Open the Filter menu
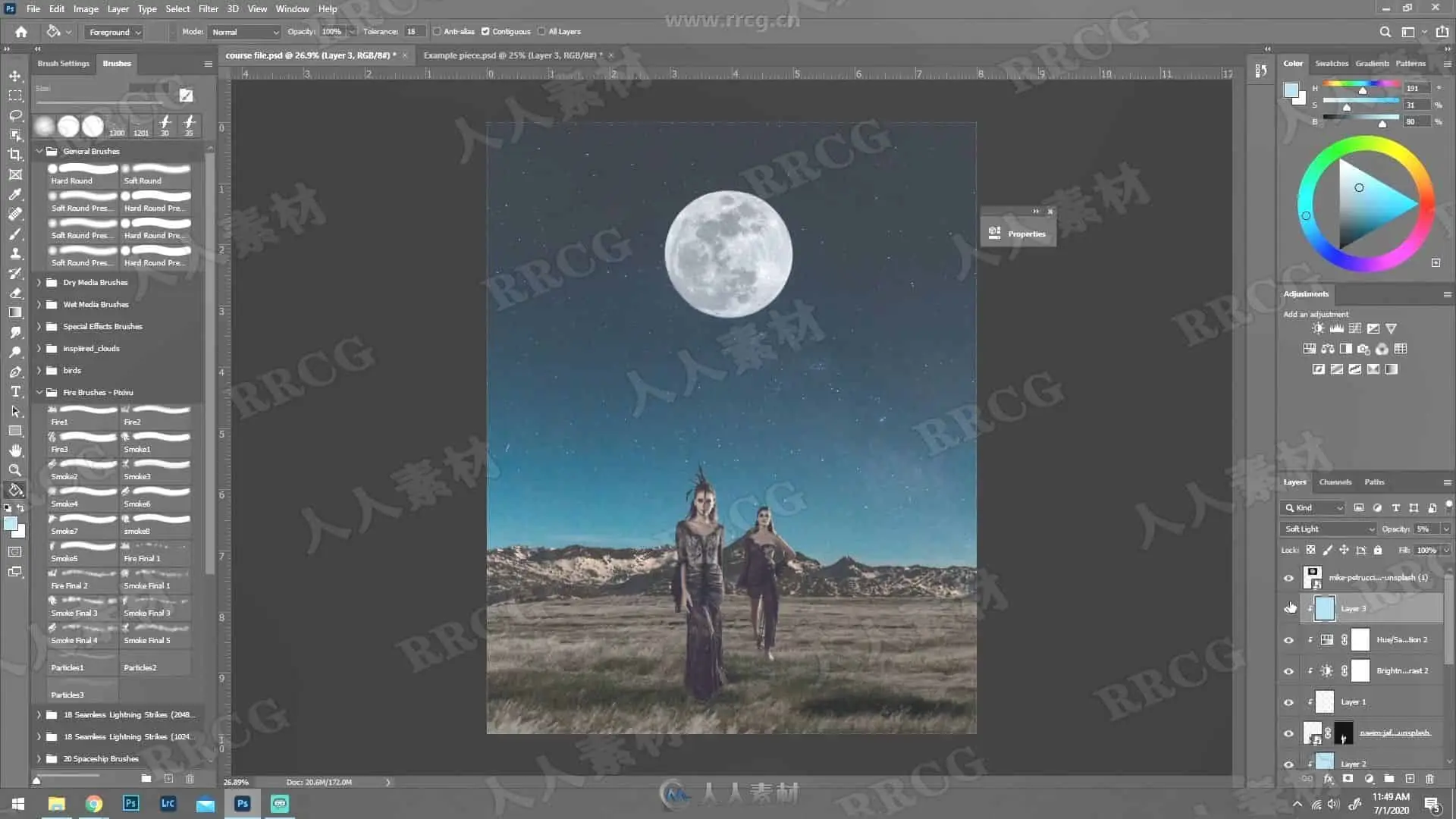The height and width of the screenshot is (819, 1456). 208,9
